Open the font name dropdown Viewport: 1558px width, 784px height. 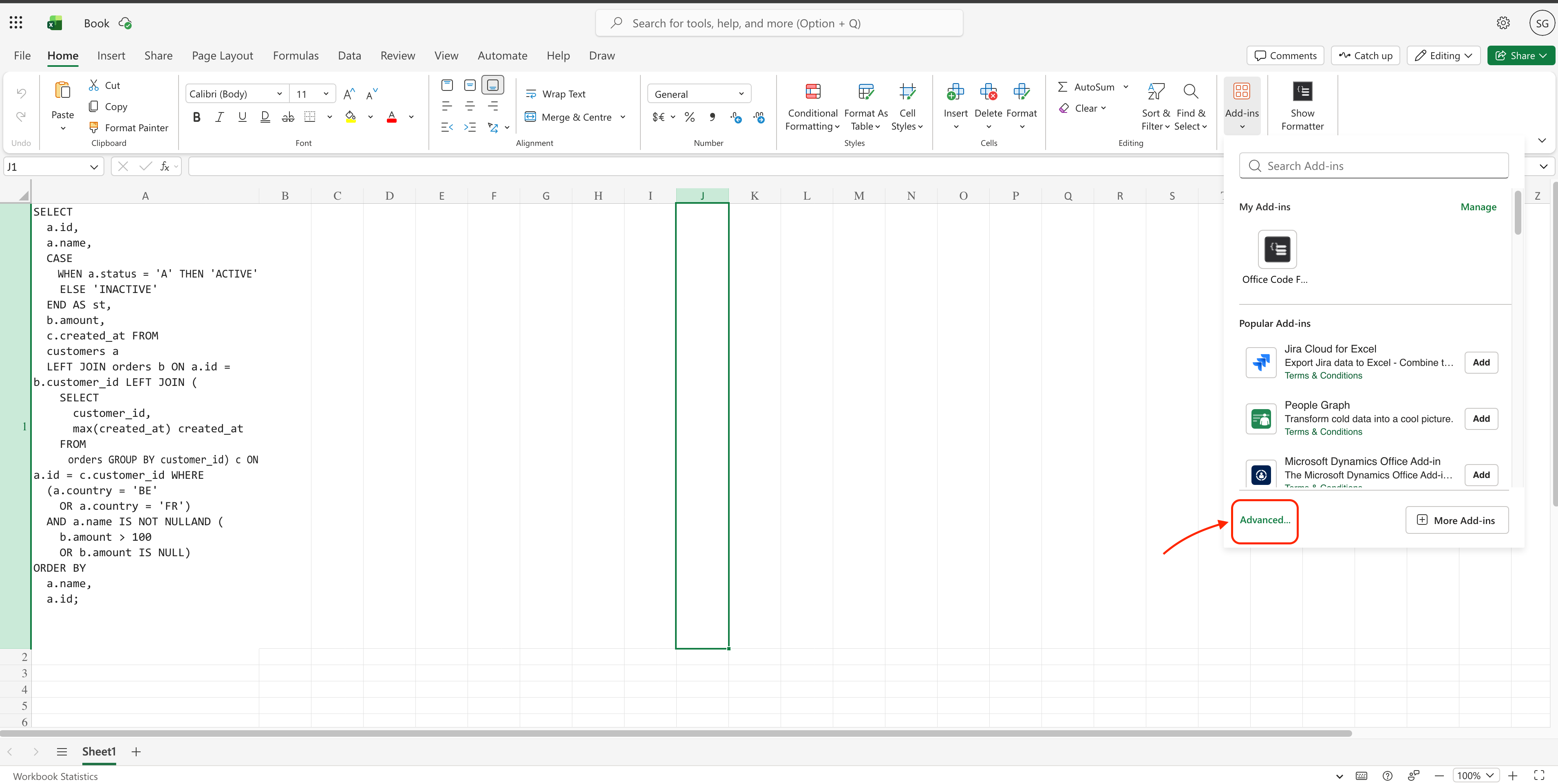coord(279,94)
